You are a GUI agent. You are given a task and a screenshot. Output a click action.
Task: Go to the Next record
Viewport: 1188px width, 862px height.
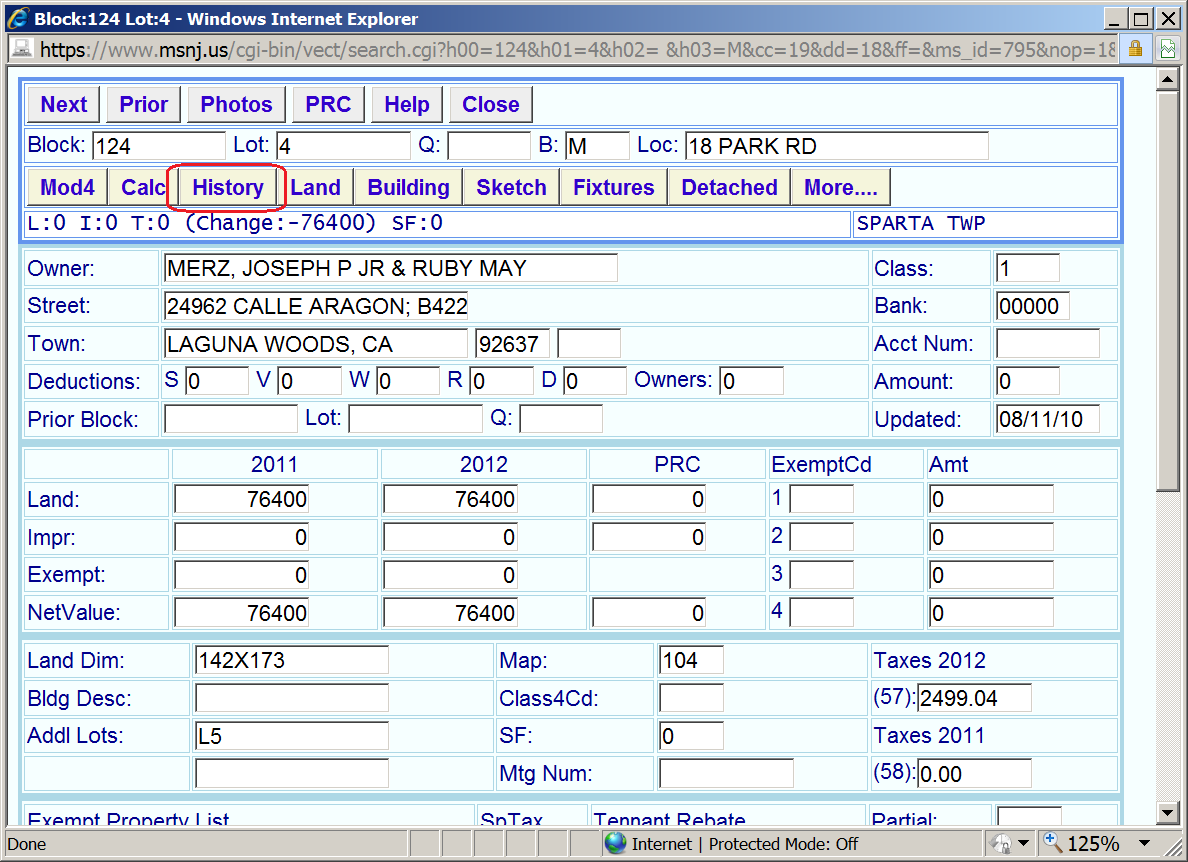(64, 105)
